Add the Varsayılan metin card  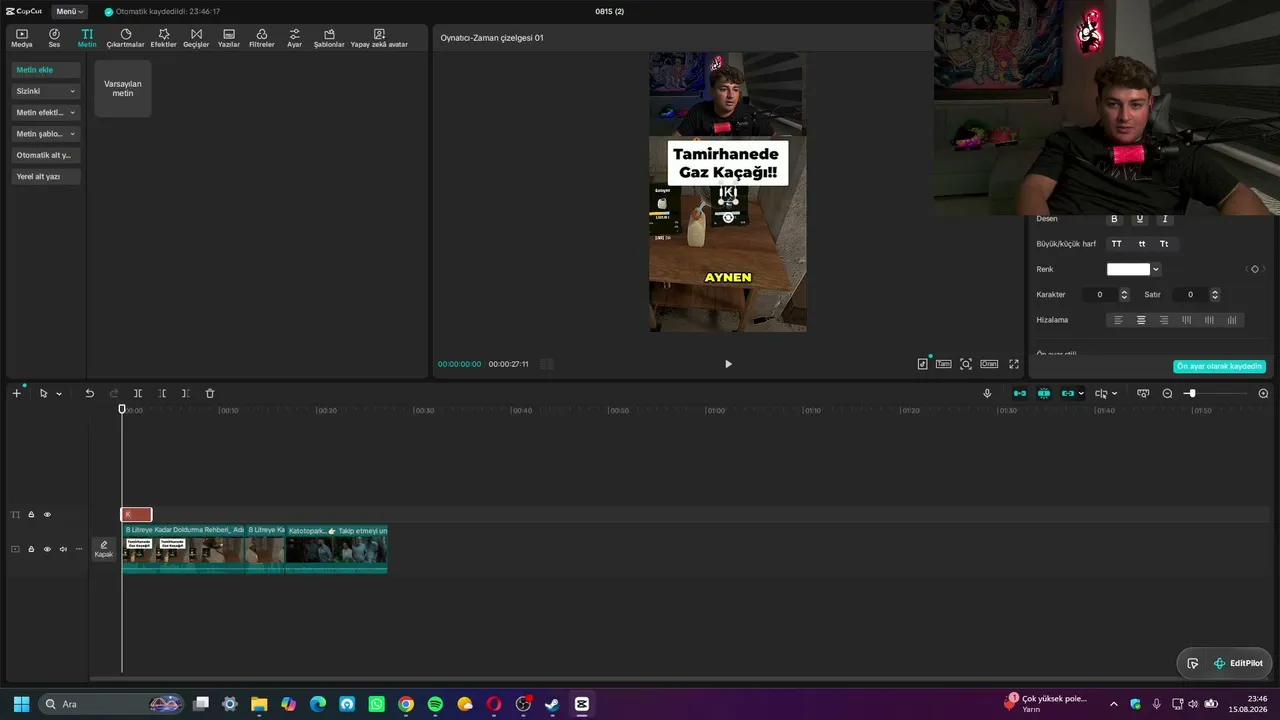point(123,88)
